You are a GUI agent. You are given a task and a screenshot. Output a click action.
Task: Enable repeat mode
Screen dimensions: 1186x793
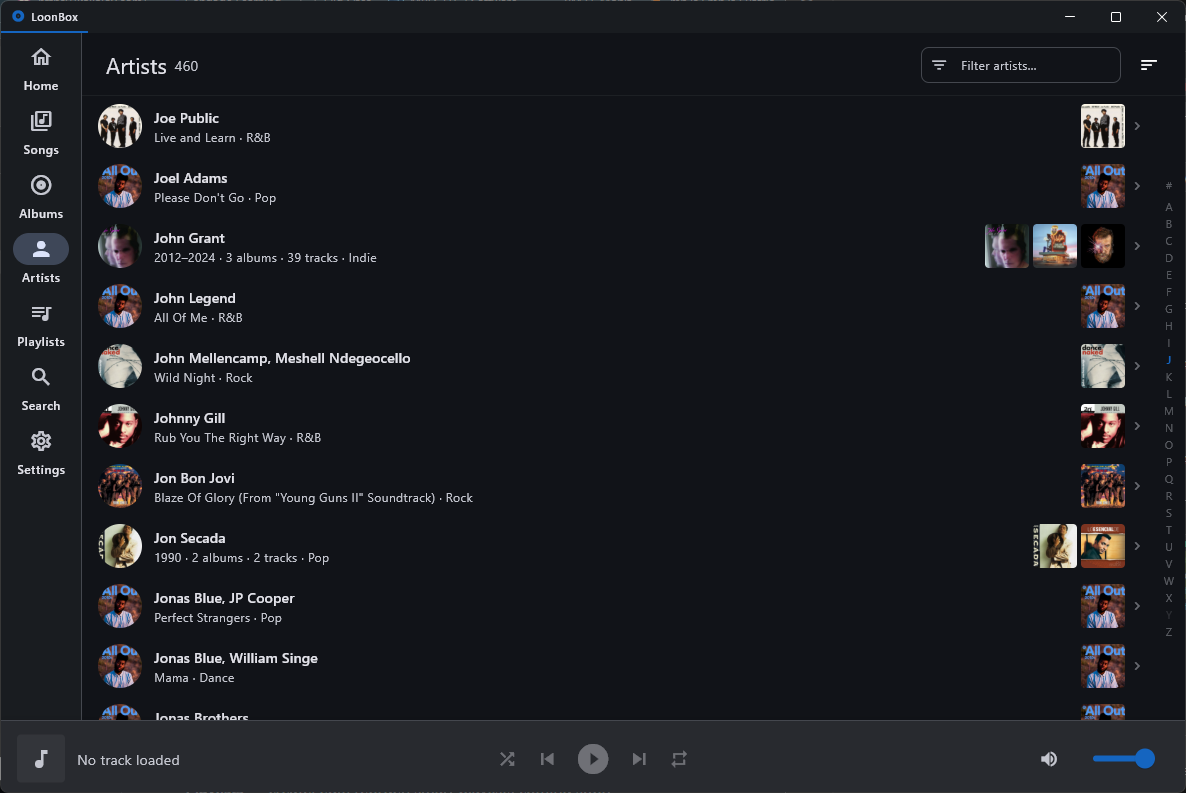coord(679,759)
